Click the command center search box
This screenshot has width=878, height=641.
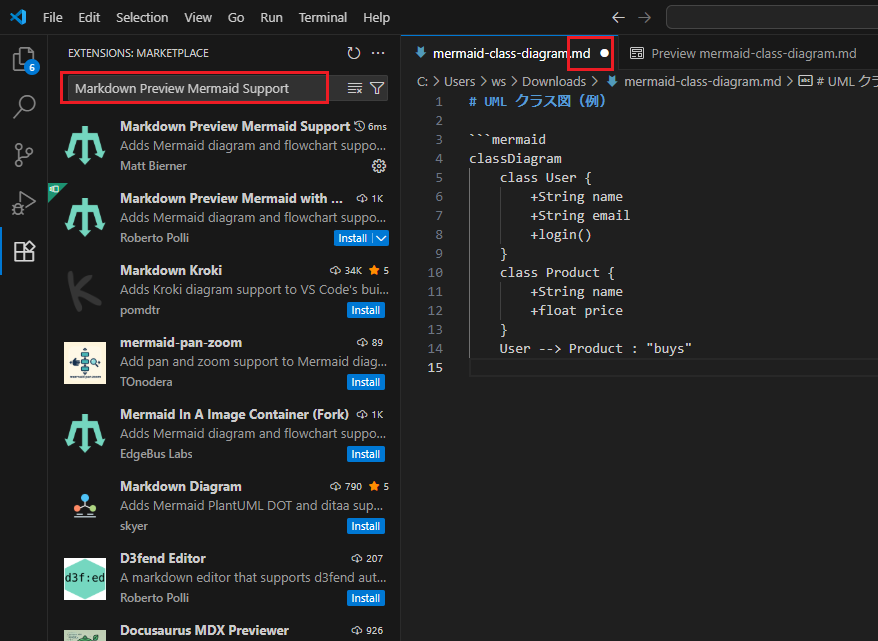(x=772, y=17)
